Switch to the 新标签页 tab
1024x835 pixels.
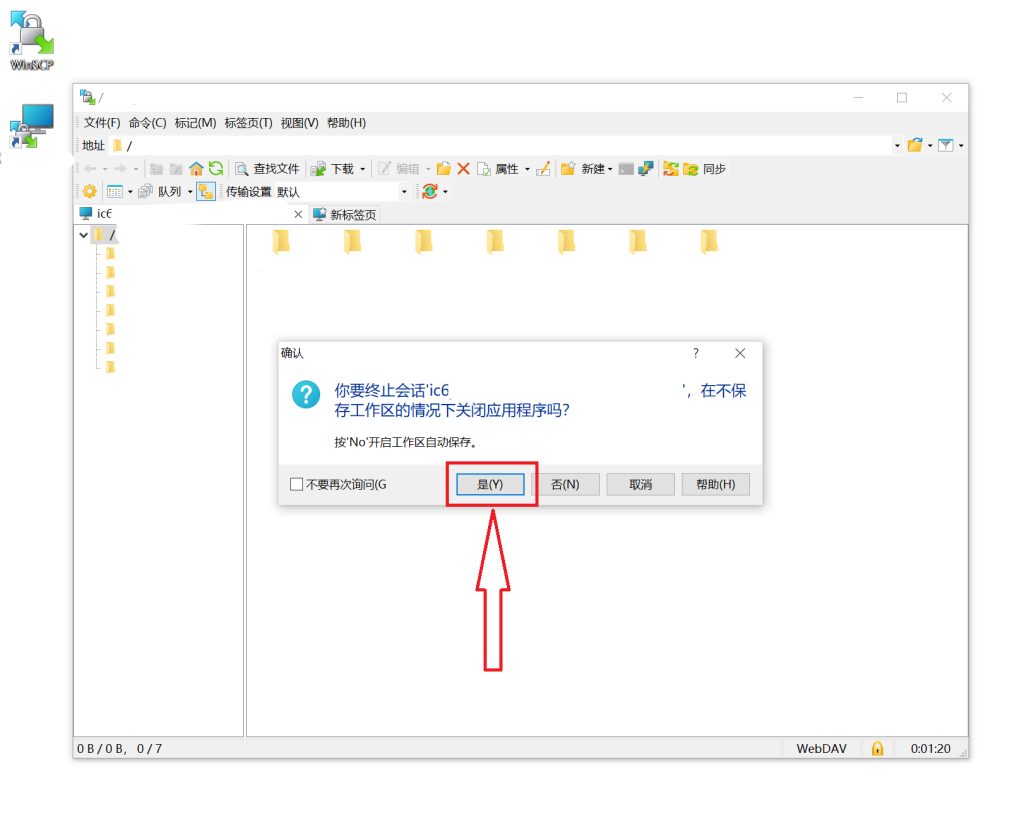pos(346,214)
